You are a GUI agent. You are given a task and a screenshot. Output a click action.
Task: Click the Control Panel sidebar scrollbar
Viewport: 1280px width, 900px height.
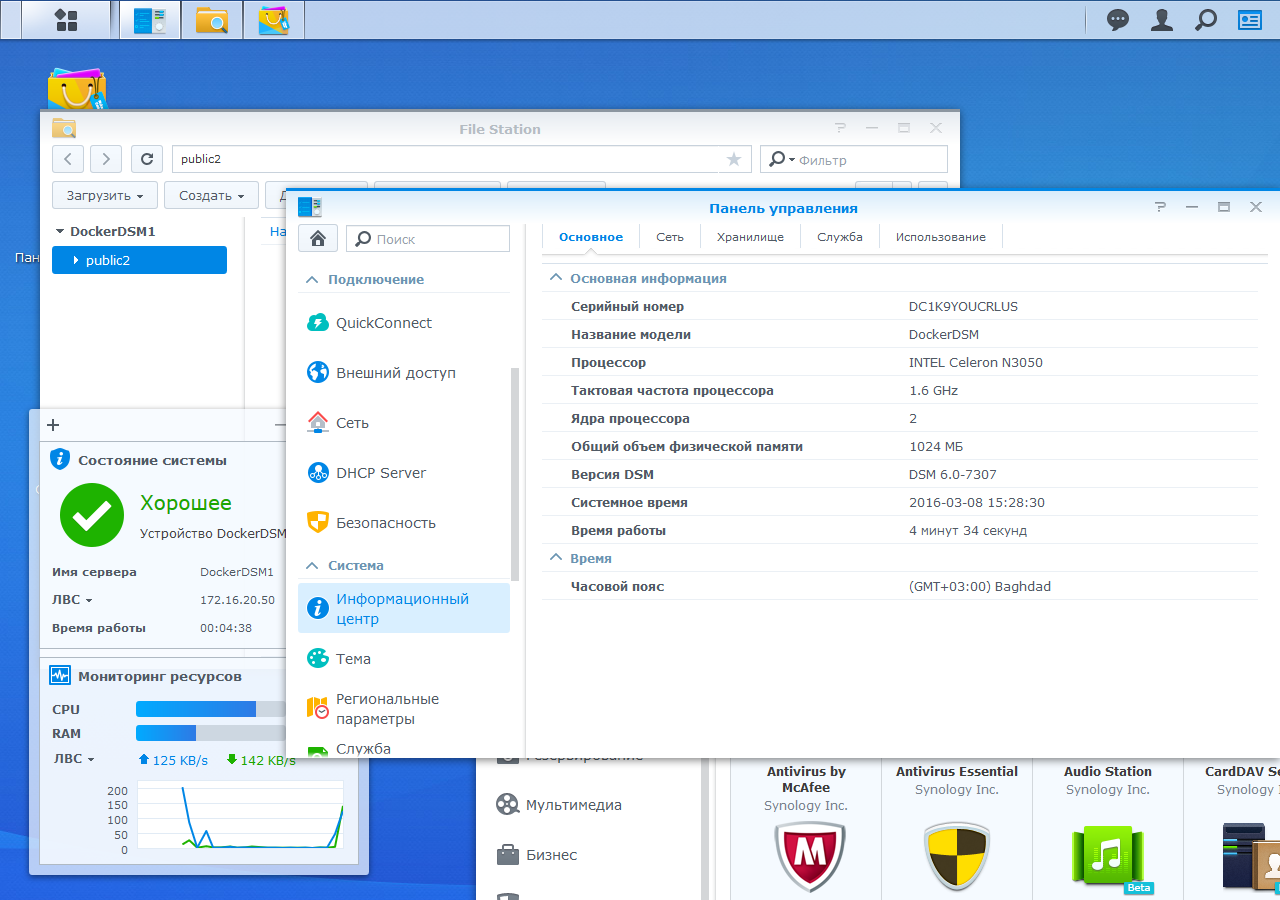[x=515, y=473]
